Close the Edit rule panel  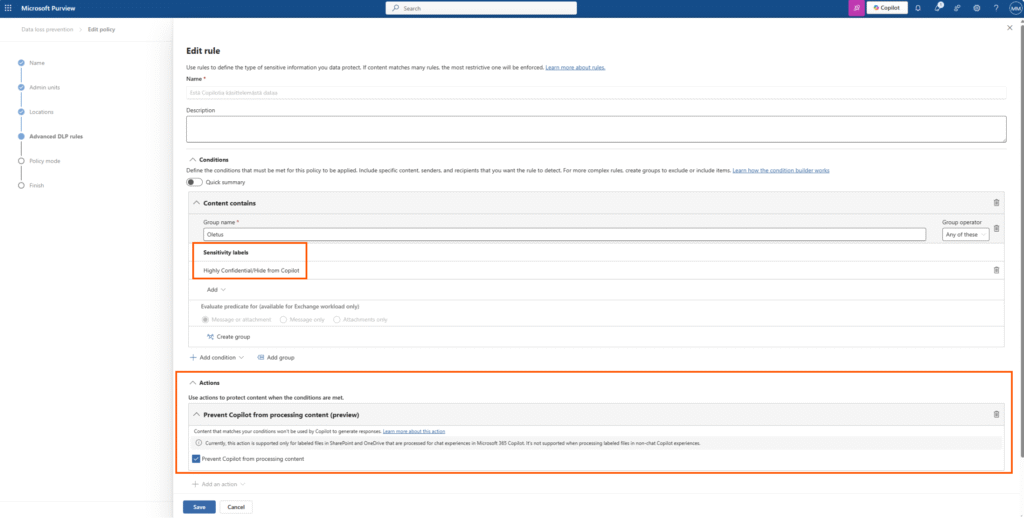tap(1010, 28)
